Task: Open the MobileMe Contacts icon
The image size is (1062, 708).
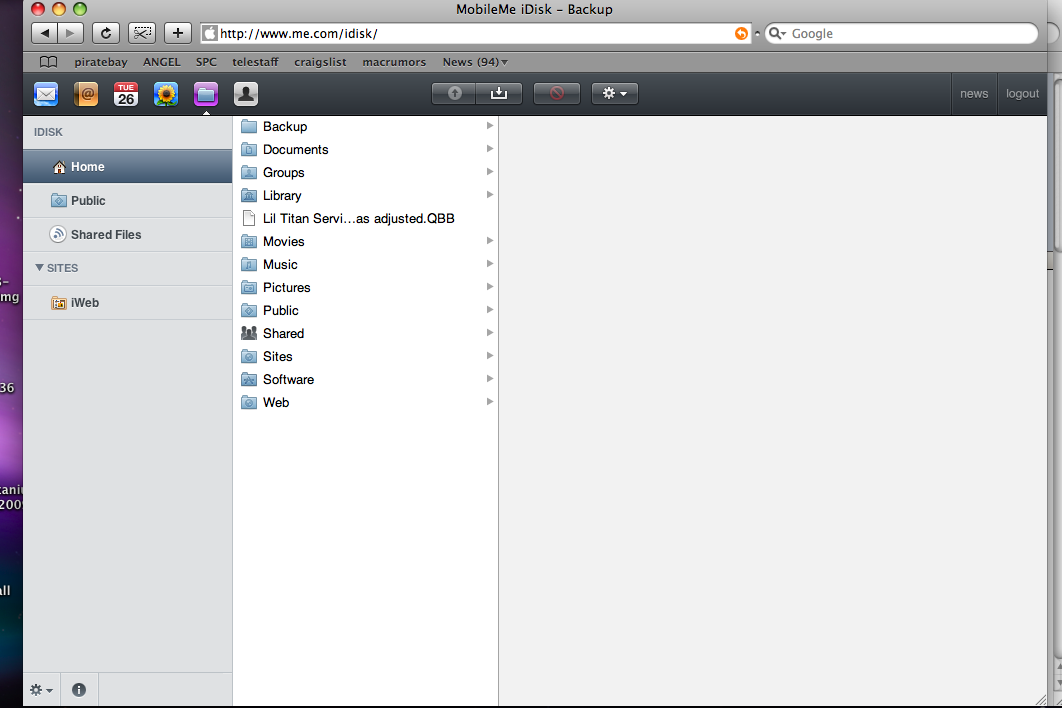Action: pos(86,94)
